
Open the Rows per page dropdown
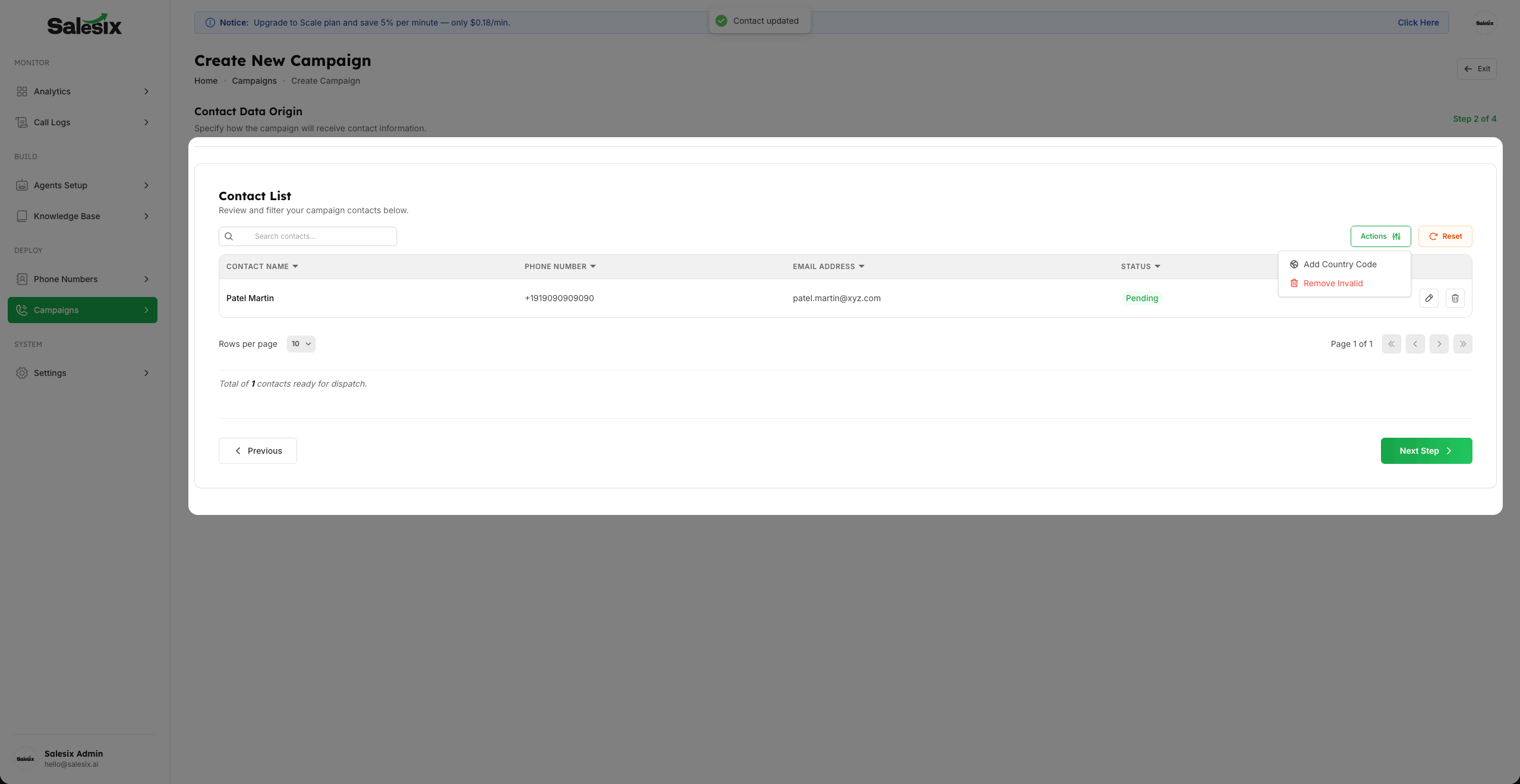pyautogui.click(x=301, y=344)
